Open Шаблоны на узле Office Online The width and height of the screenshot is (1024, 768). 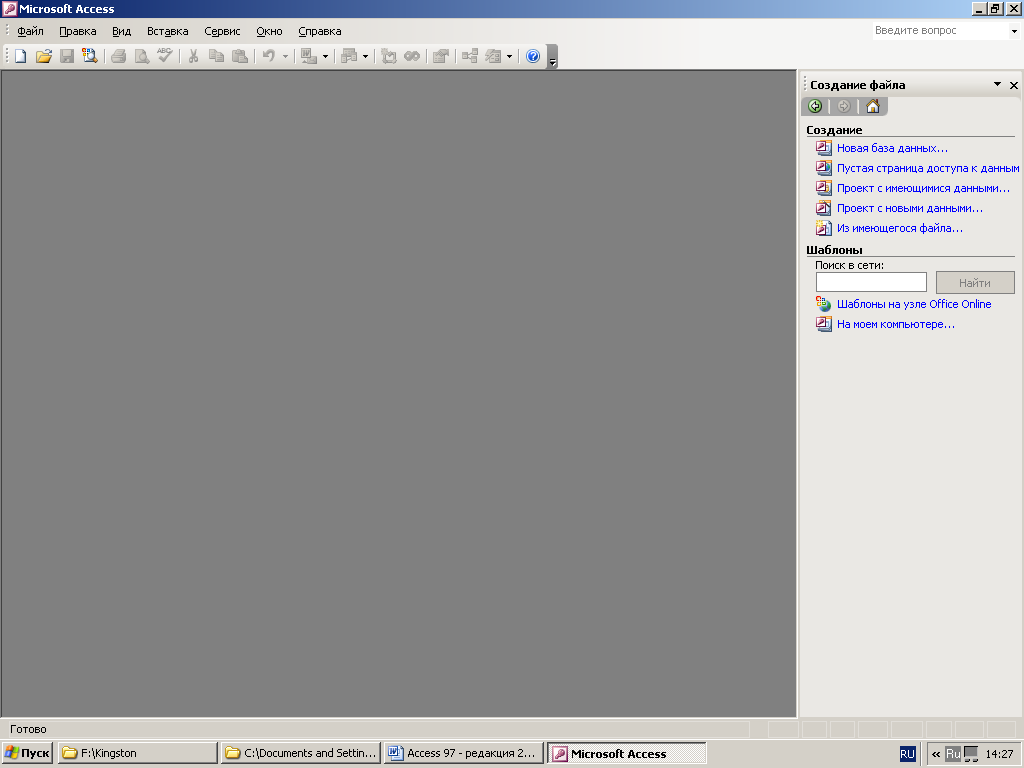(914, 304)
